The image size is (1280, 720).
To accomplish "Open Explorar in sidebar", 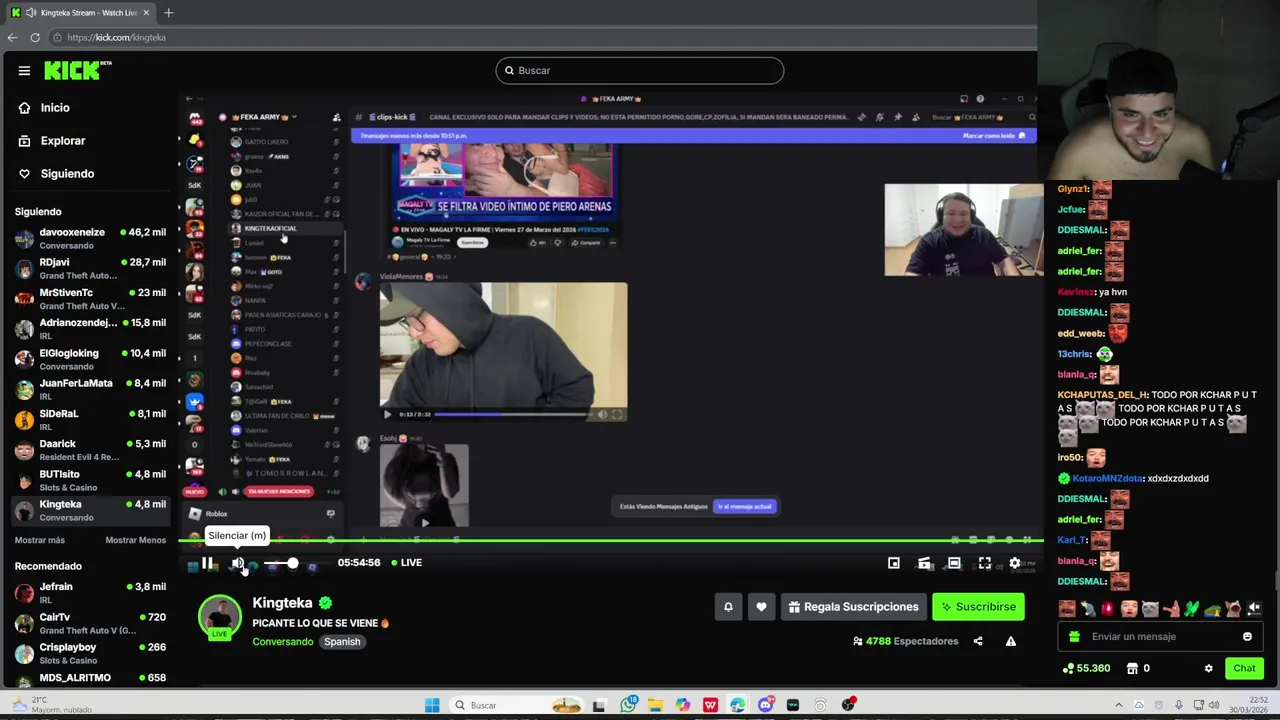I will [62, 141].
